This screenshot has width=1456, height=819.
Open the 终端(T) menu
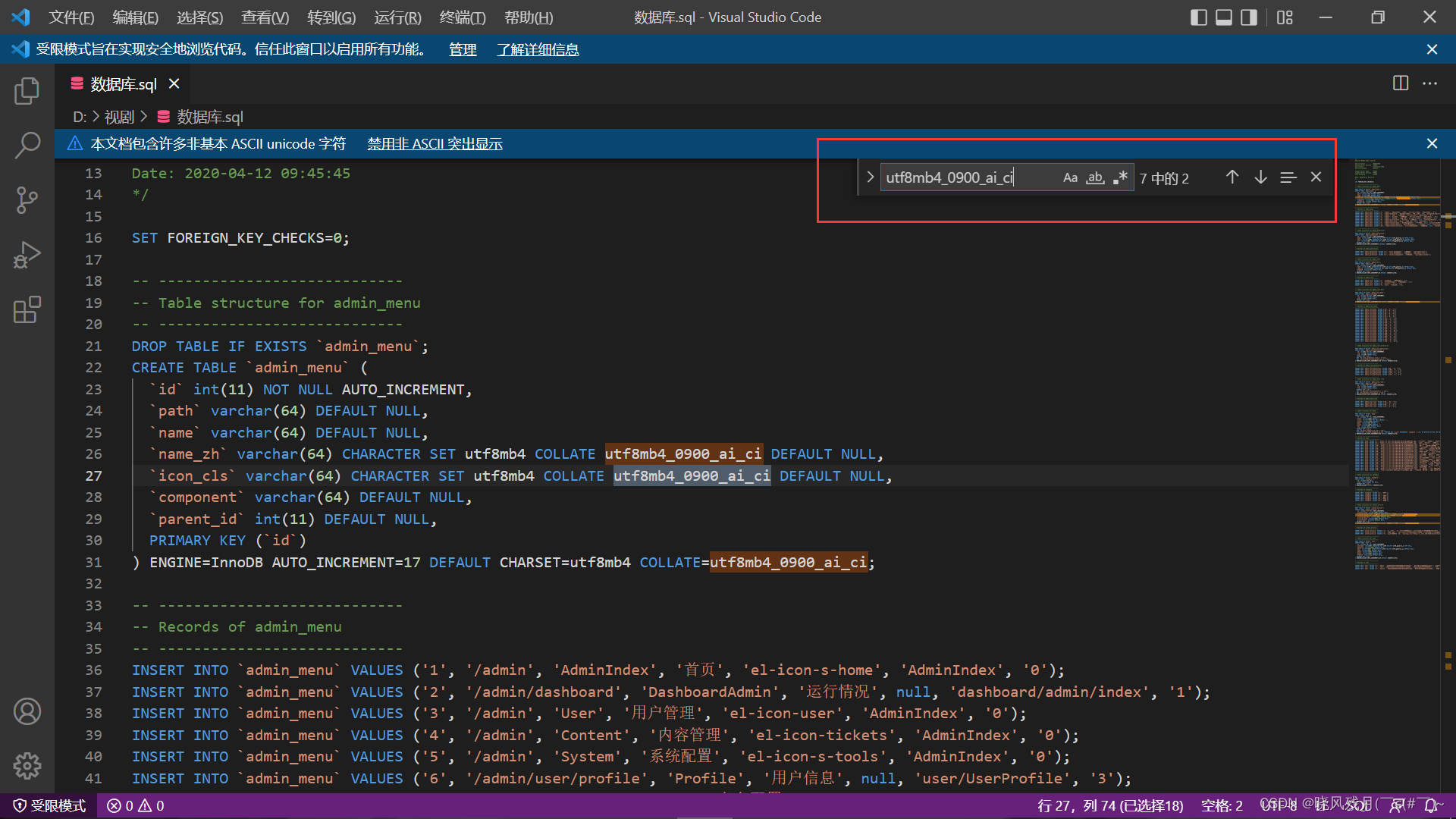pyautogui.click(x=462, y=17)
